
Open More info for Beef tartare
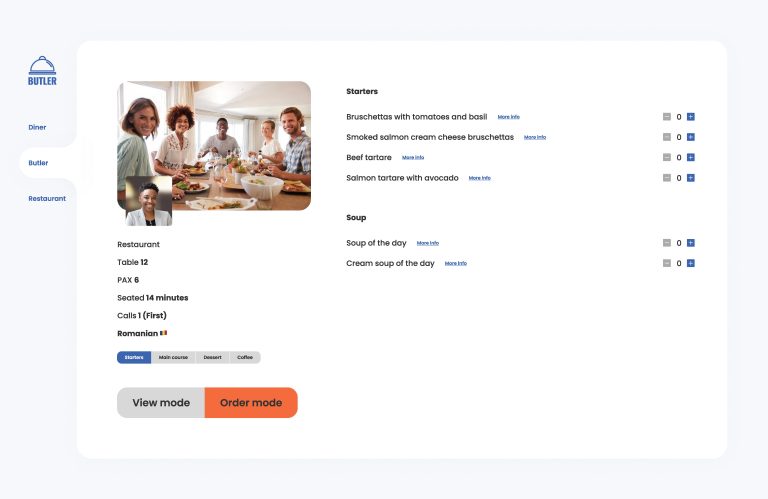[x=413, y=158]
